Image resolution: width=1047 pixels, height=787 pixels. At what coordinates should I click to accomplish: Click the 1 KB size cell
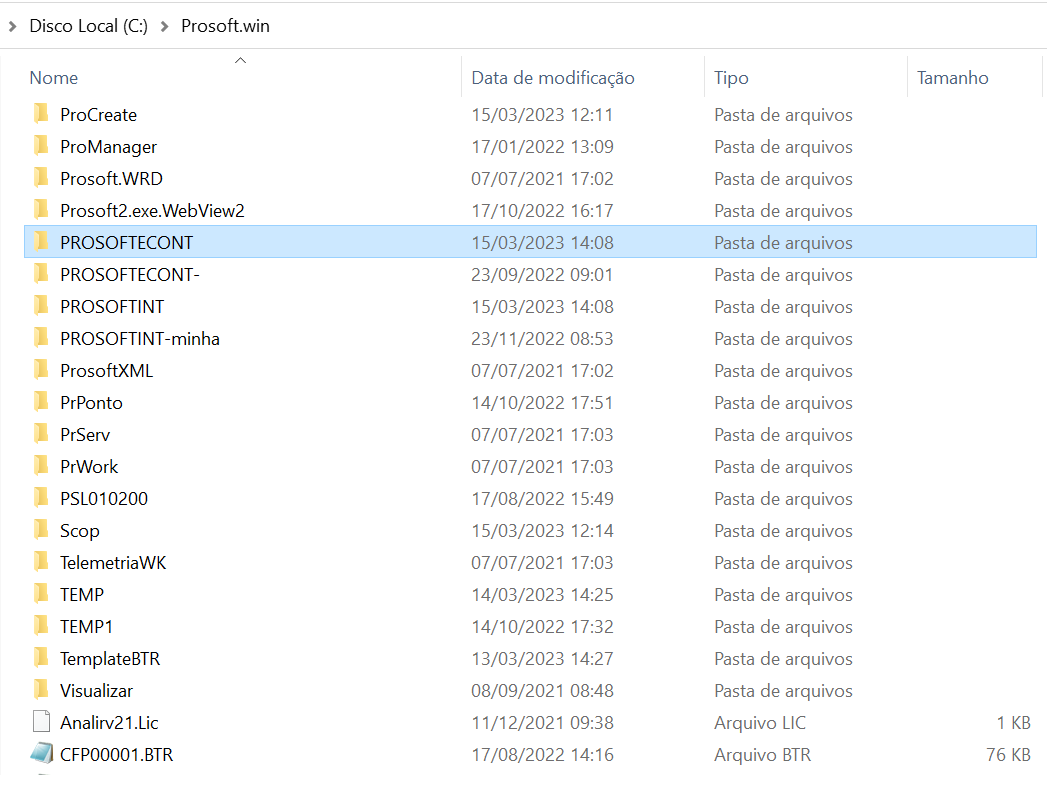click(x=1014, y=723)
